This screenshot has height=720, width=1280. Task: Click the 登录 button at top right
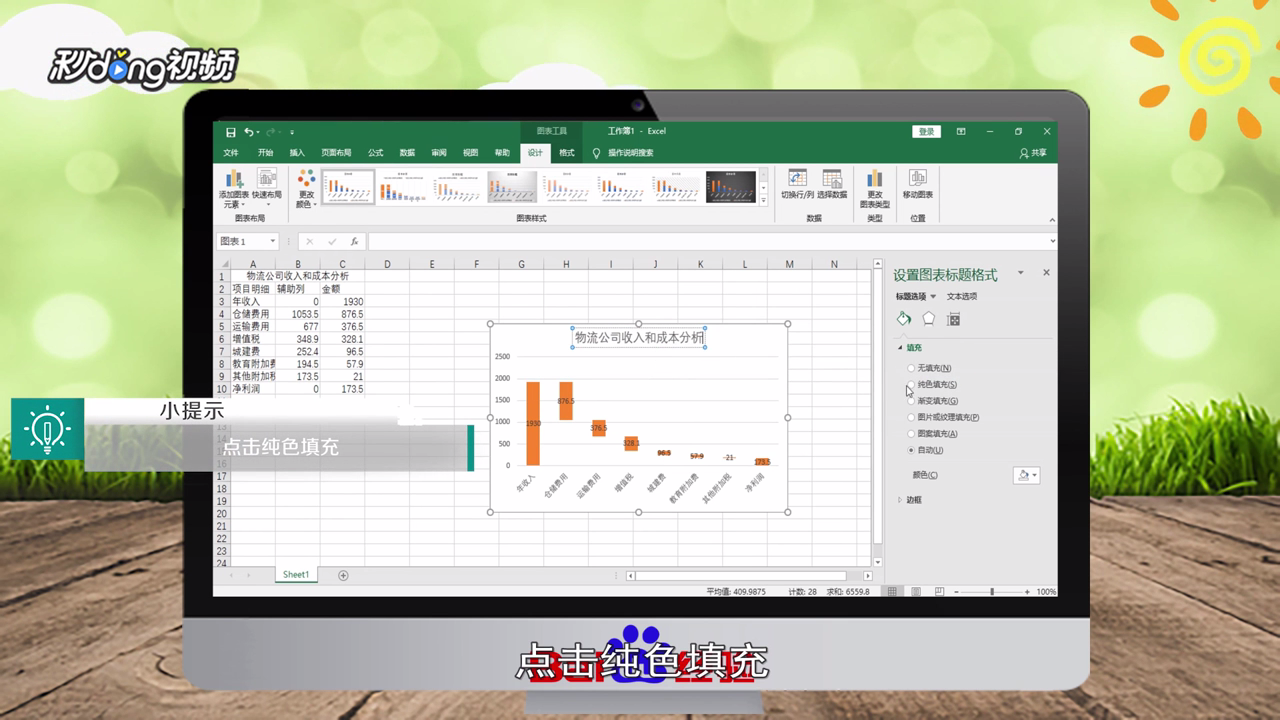coord(925,131)
